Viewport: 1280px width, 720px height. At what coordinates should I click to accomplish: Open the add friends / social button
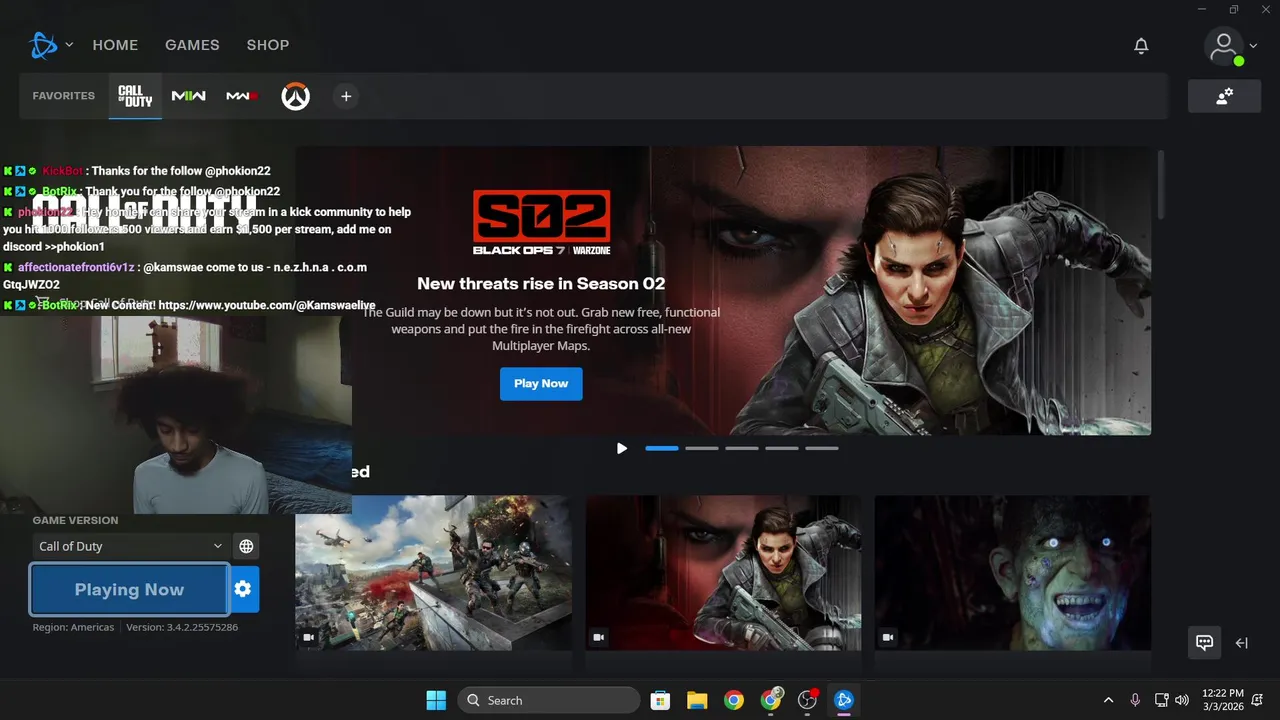[1224, 96]
